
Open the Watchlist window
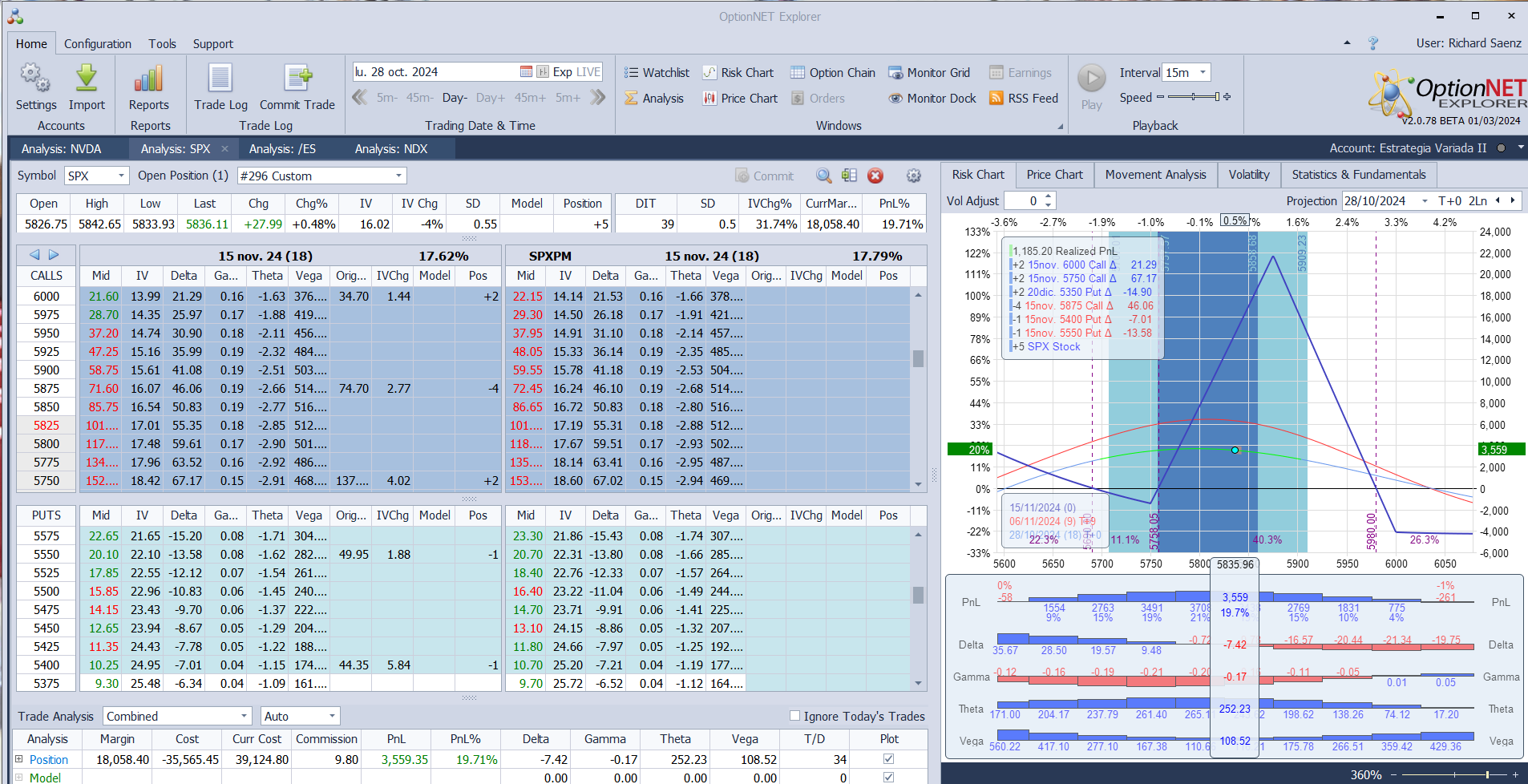[x=657, y=72]
